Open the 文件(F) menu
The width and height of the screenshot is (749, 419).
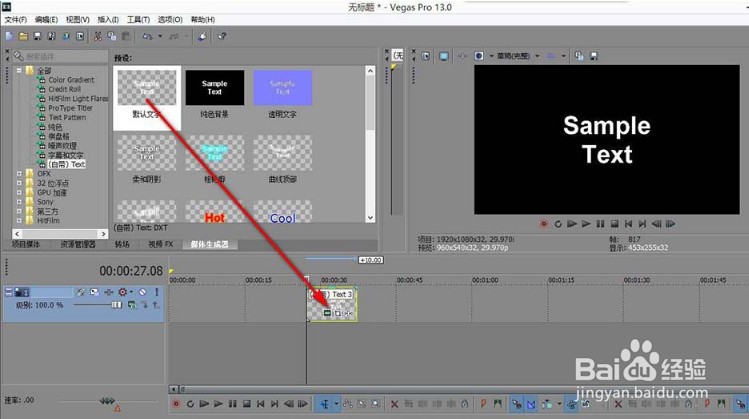pyautogui.click(x=16, y=20)
